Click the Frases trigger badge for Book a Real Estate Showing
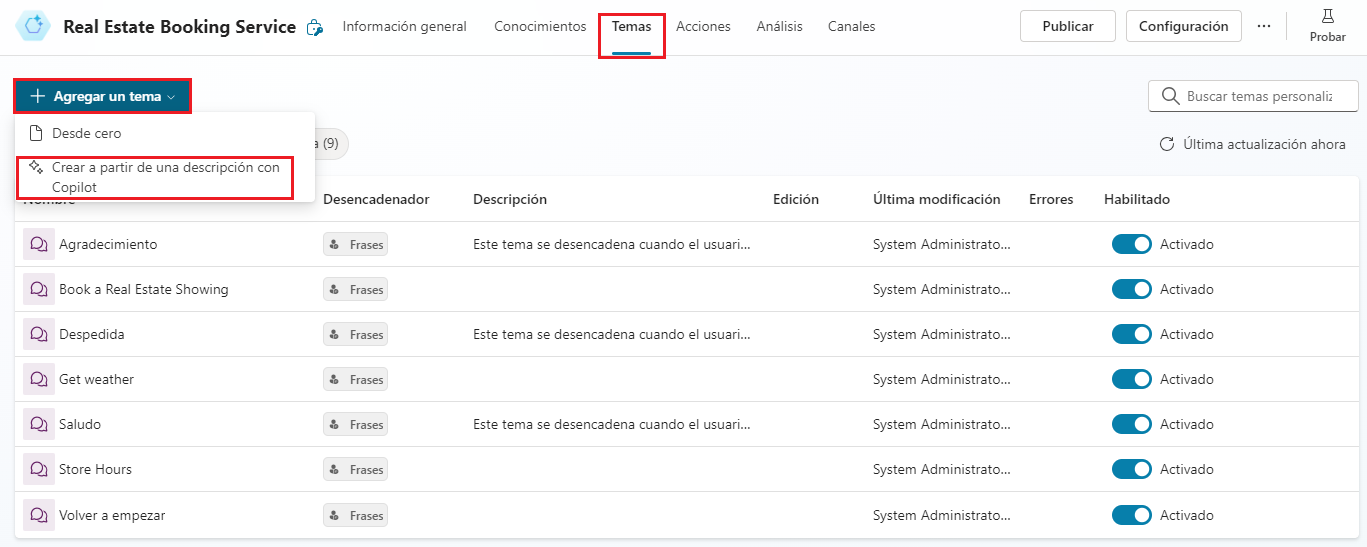This screenshot has width=1367, height=547. (355, 289)
